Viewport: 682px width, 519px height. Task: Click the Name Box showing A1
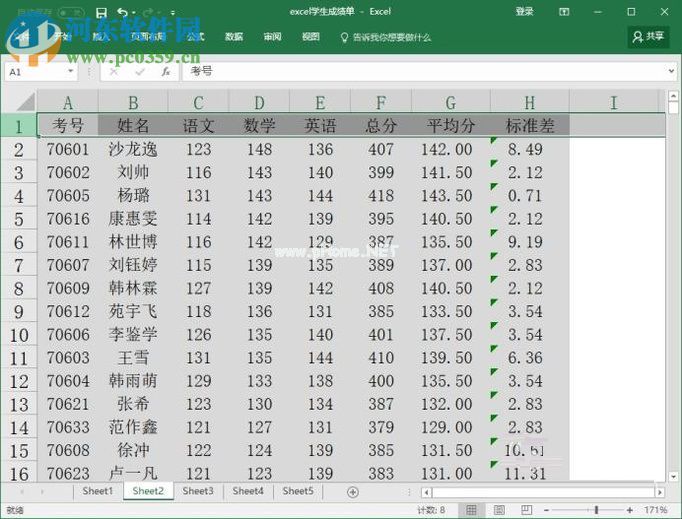point(36,72)
